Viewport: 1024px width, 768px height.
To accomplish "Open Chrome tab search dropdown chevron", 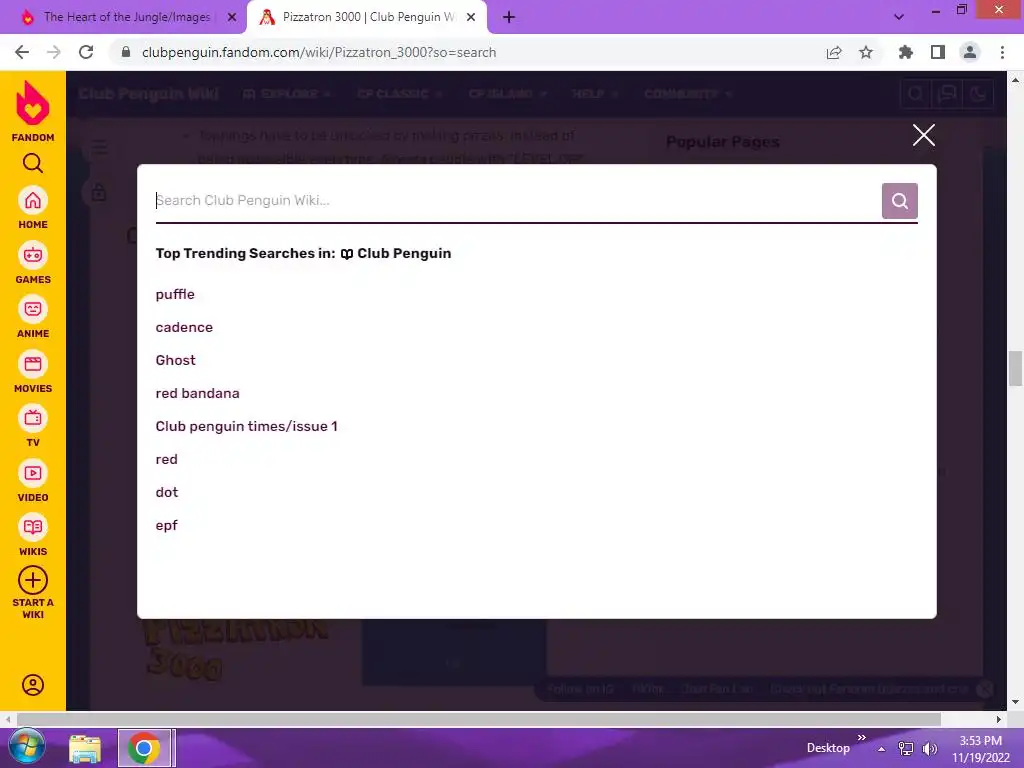I will (x=899, y=18).
